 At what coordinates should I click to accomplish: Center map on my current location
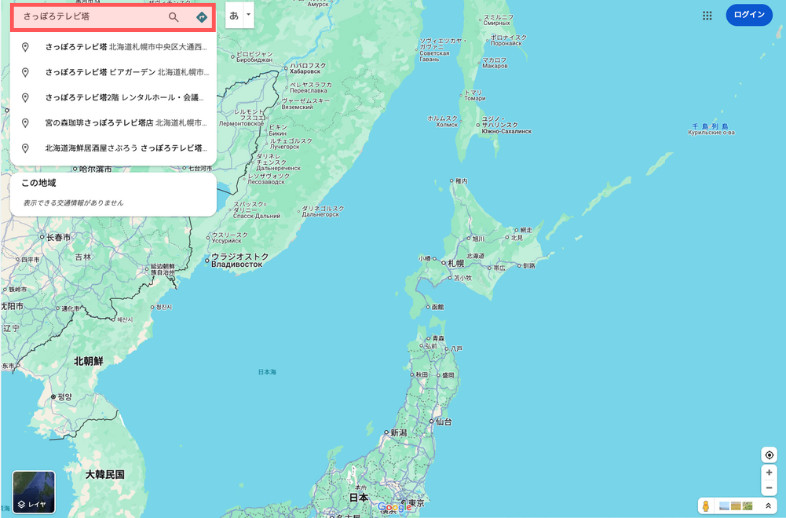768,454
